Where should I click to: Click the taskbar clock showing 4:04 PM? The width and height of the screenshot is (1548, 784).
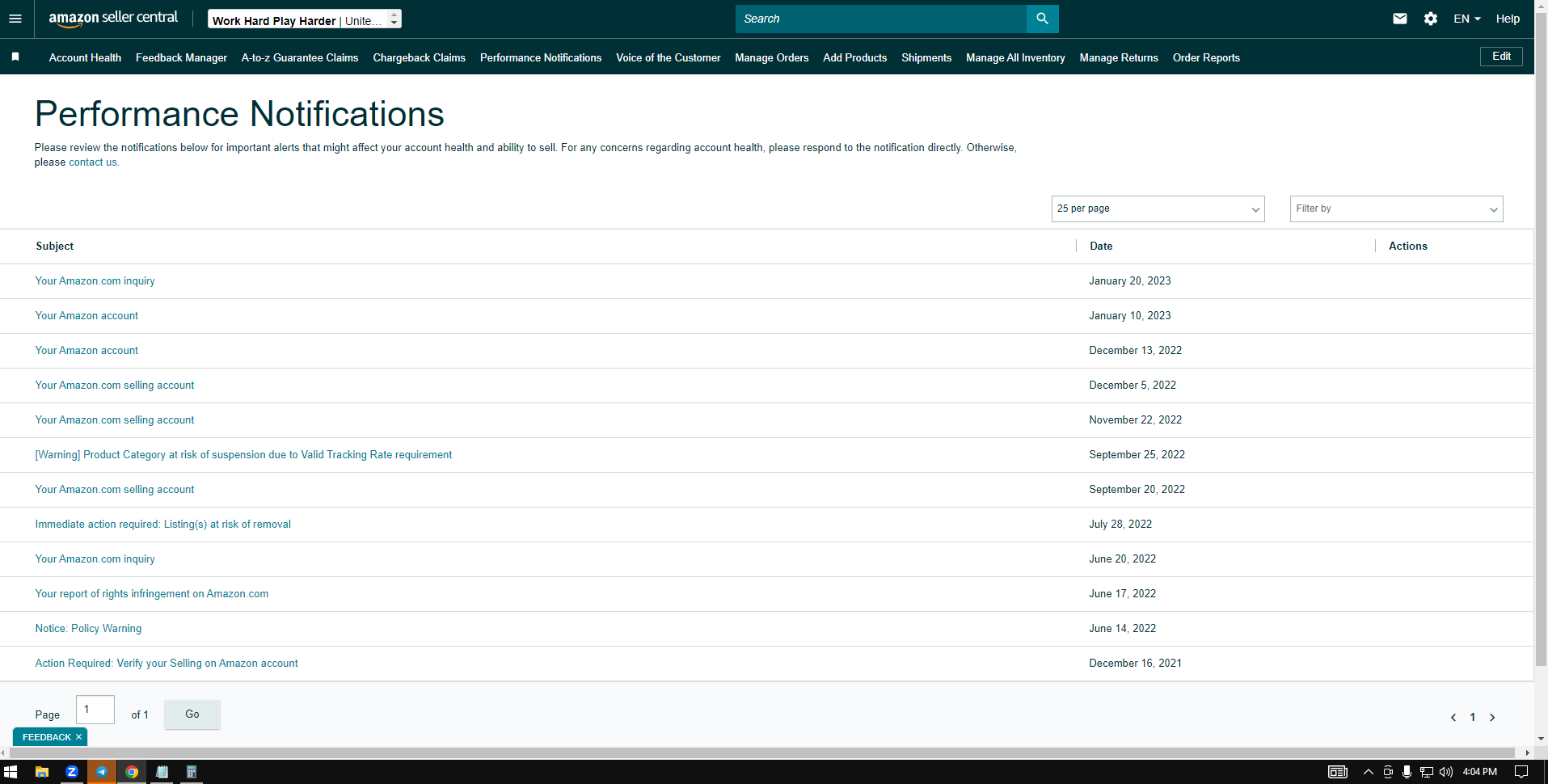click(x=1480, y=772)
